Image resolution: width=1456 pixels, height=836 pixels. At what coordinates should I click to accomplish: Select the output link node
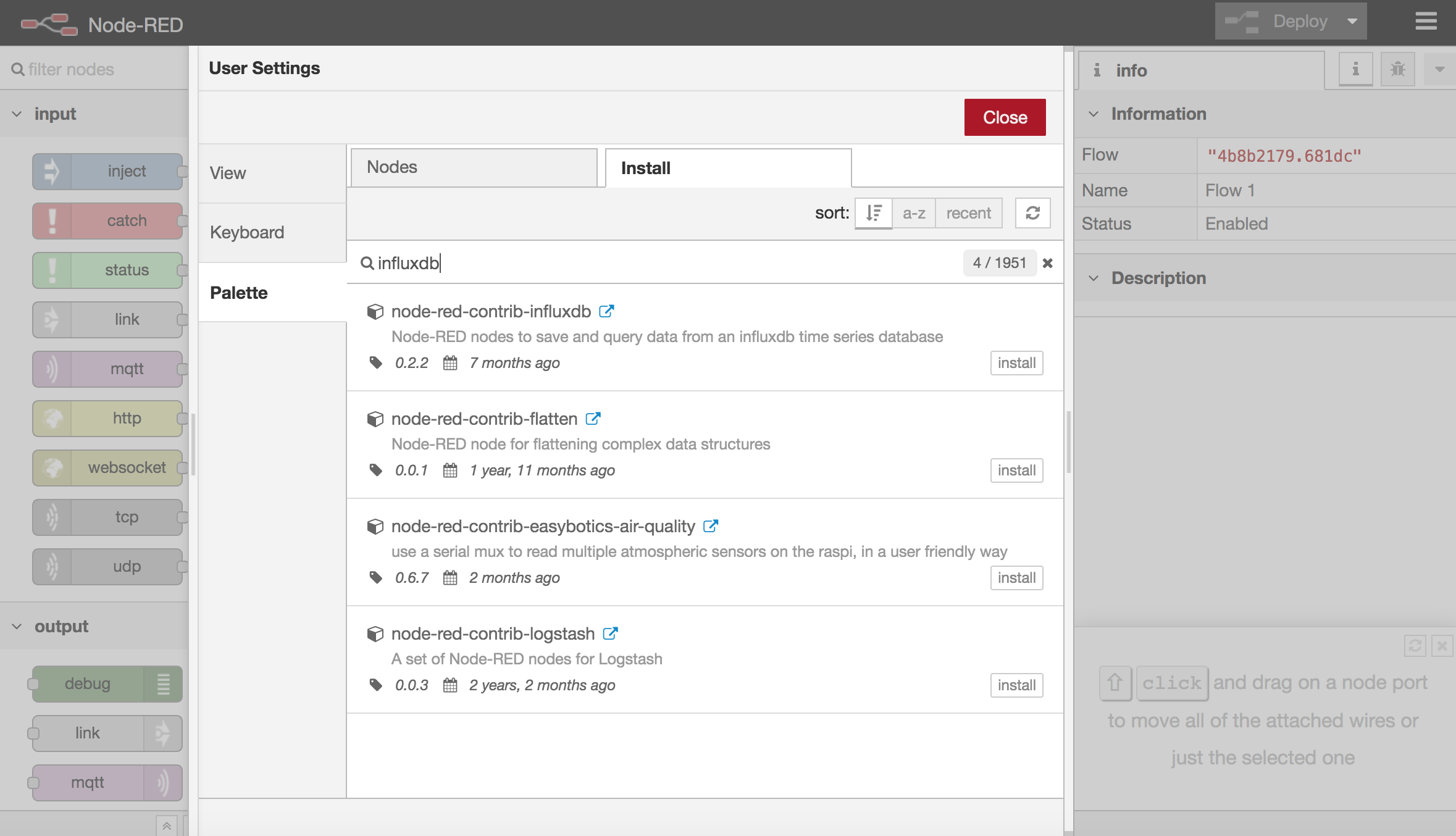click(107, 734)
